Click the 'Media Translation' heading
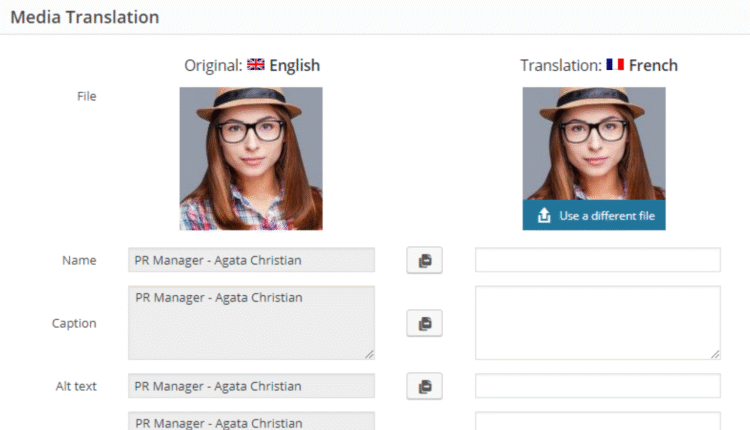 (x=85, y=17)
